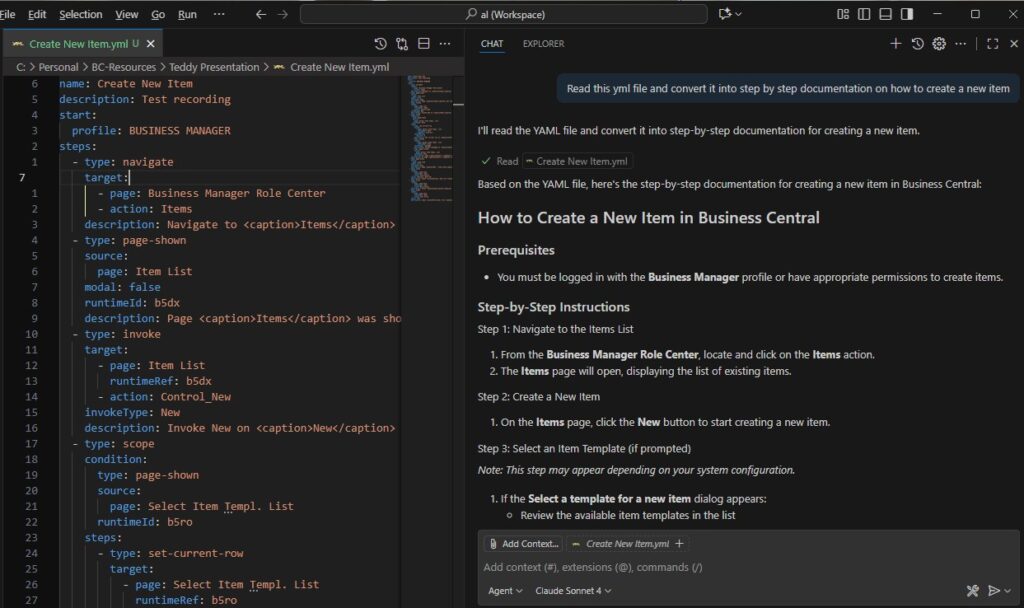Open timeline history icon in editor toolbar

pyautogui.click(x=380, y=44)
